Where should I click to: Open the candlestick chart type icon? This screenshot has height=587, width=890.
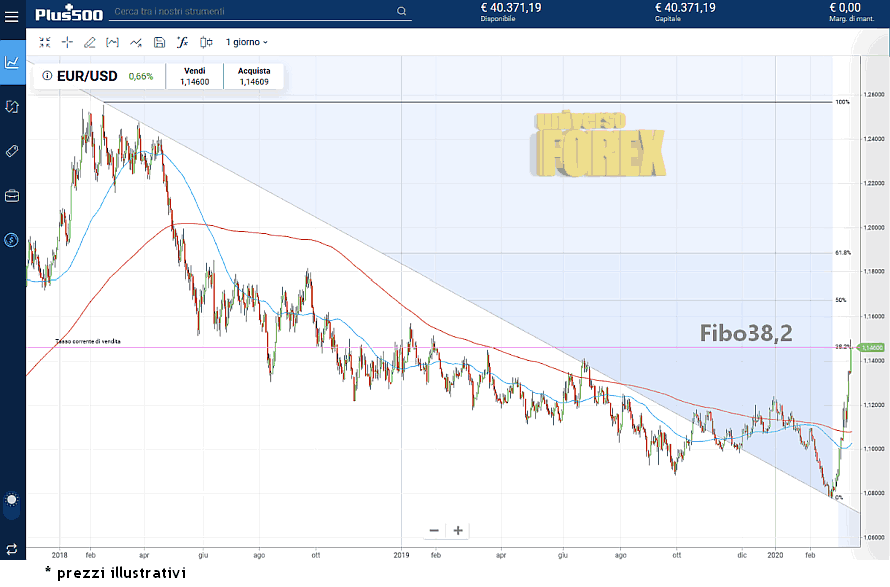click(206, 42)
